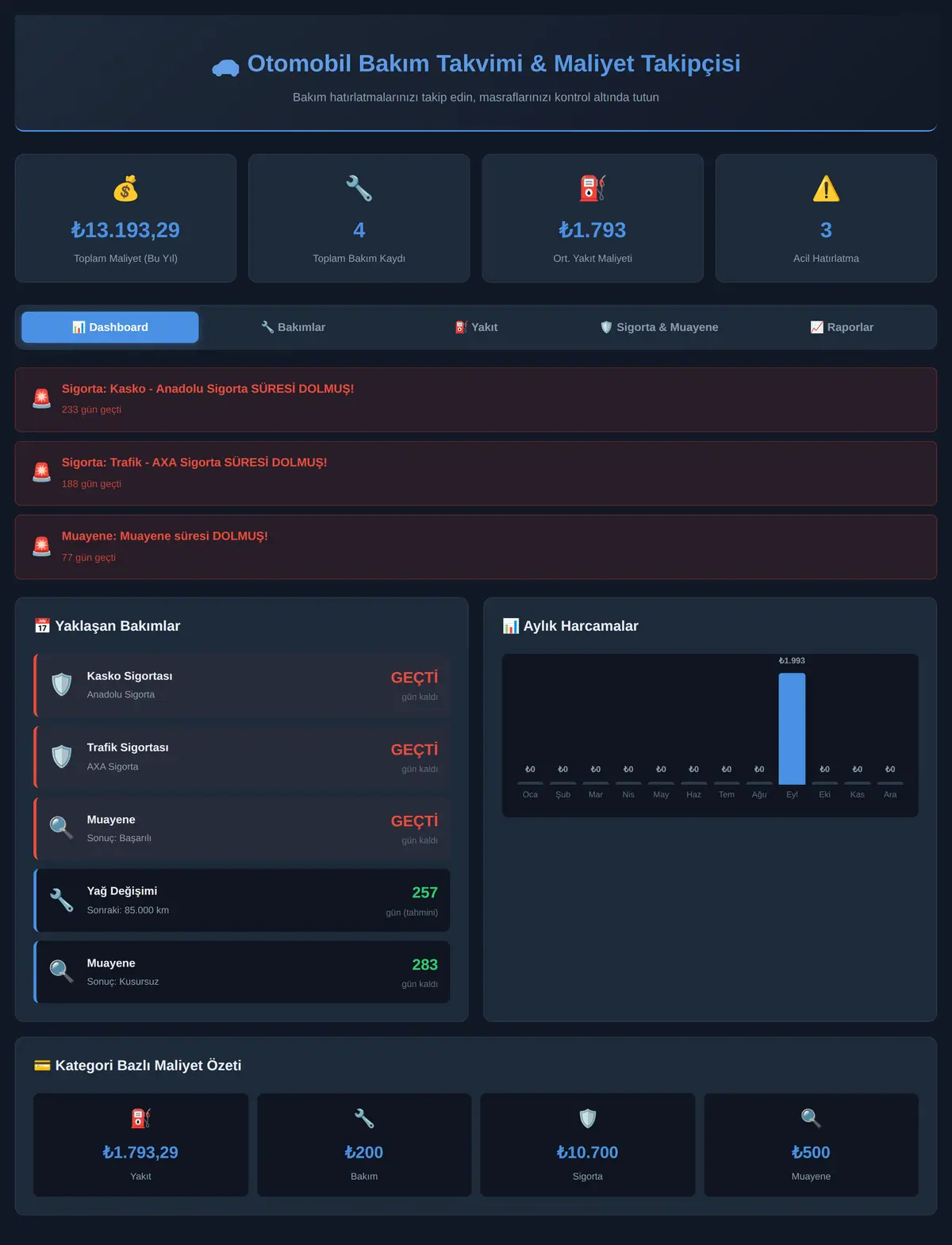This screenshot has width=952, height=1245.
Task: Click the wrench icon in Bakım category card
Action: coord(364,1118)
